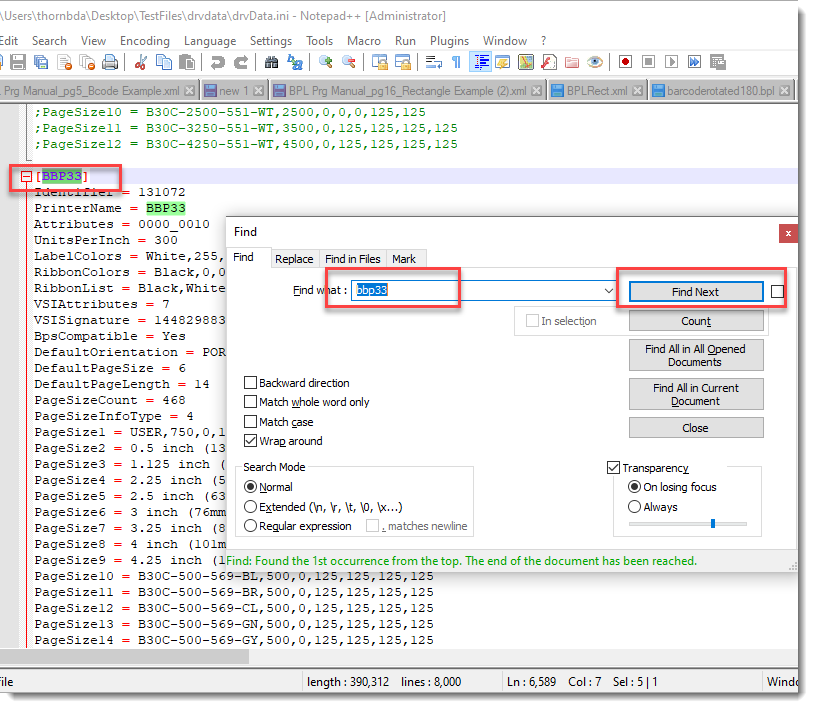This screenshot has height=708, width=813.
Task: Enable the Match case checkbox
Action: point(251,422)
